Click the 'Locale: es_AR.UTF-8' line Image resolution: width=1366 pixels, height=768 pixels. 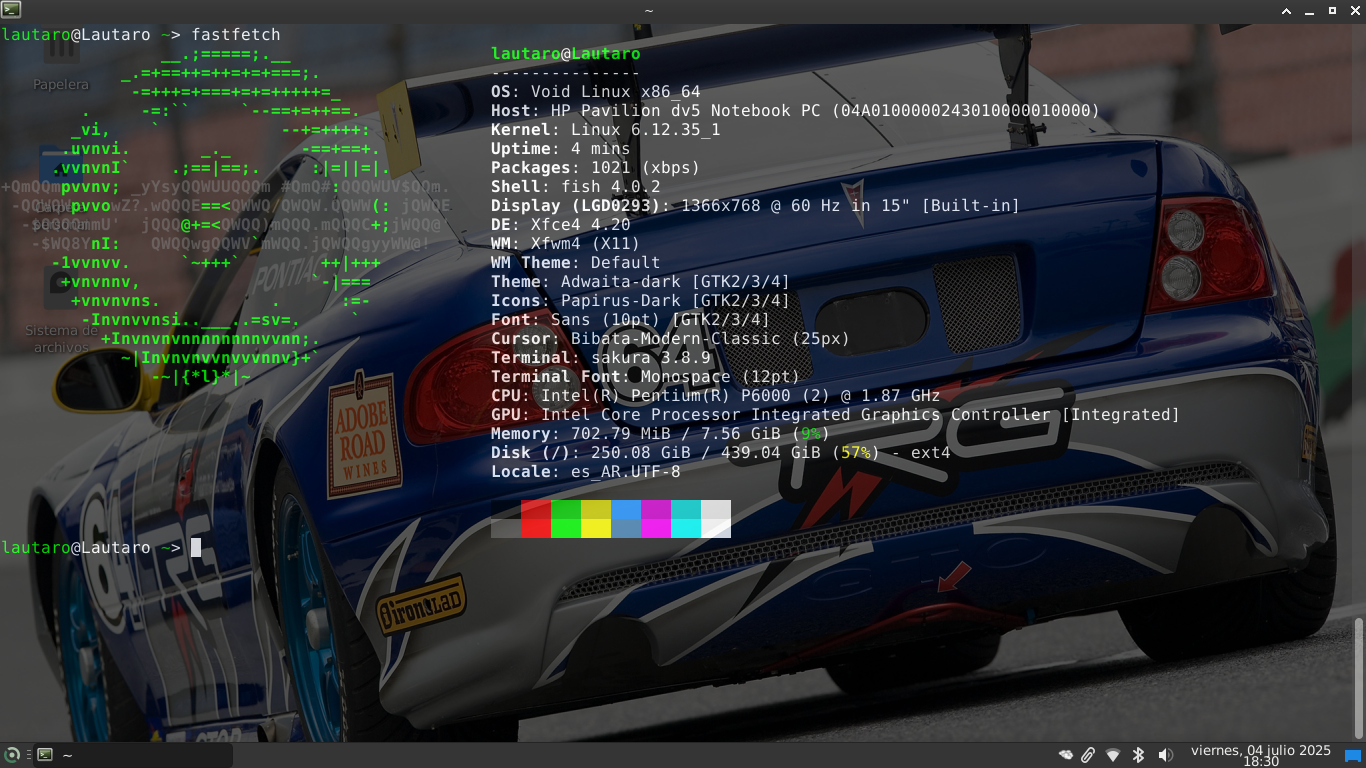pos(585,471)
